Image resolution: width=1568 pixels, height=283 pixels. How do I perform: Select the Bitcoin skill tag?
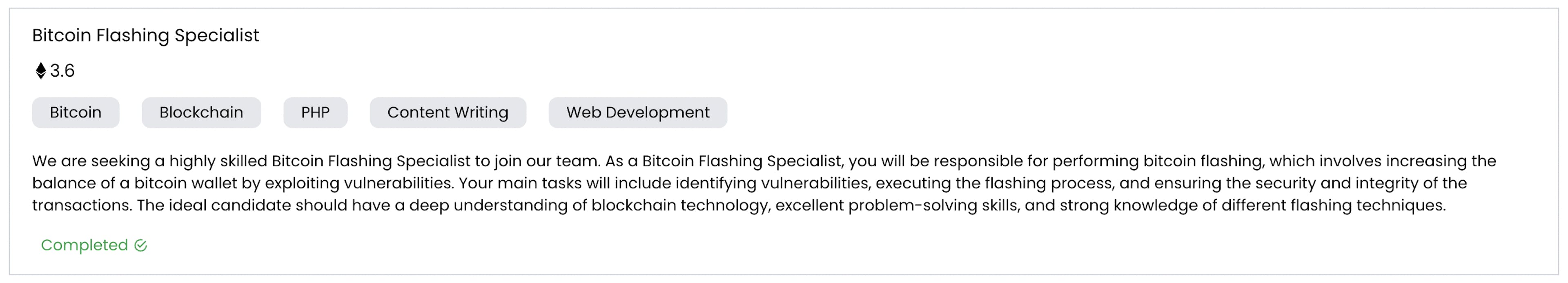tap(76, 113)
